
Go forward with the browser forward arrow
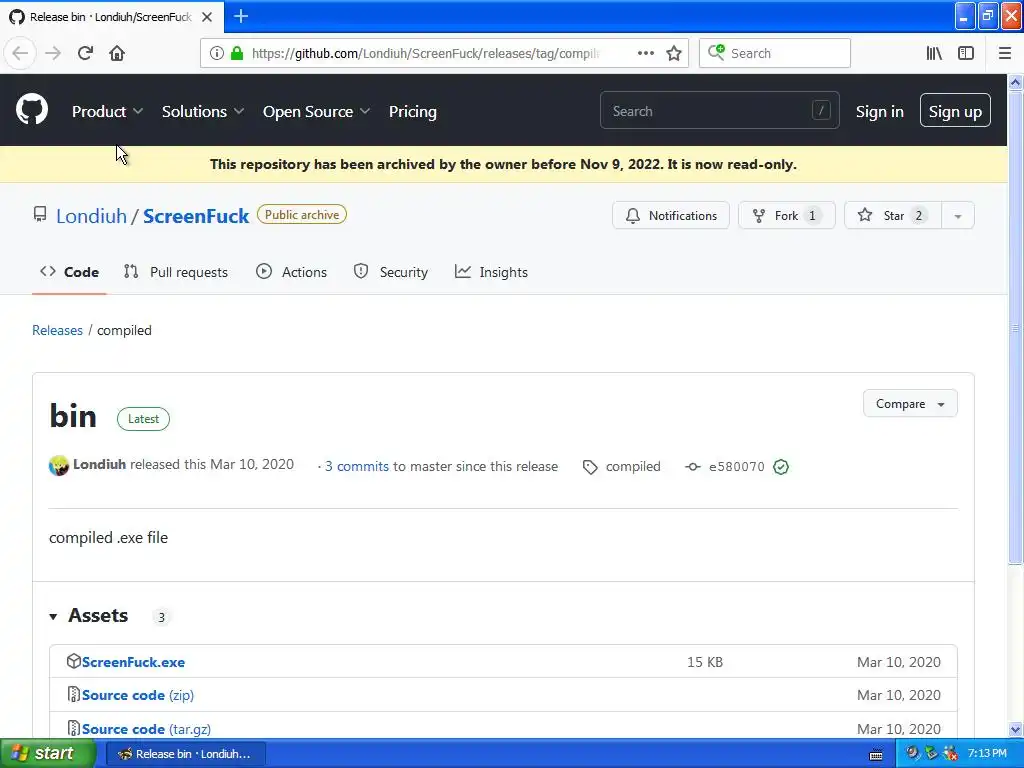53,53
